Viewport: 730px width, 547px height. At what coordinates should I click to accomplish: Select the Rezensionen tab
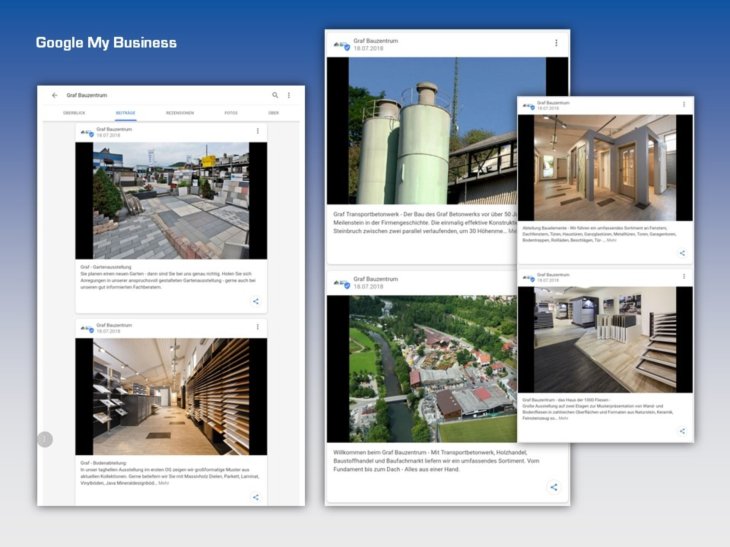(x=180, y=113)
